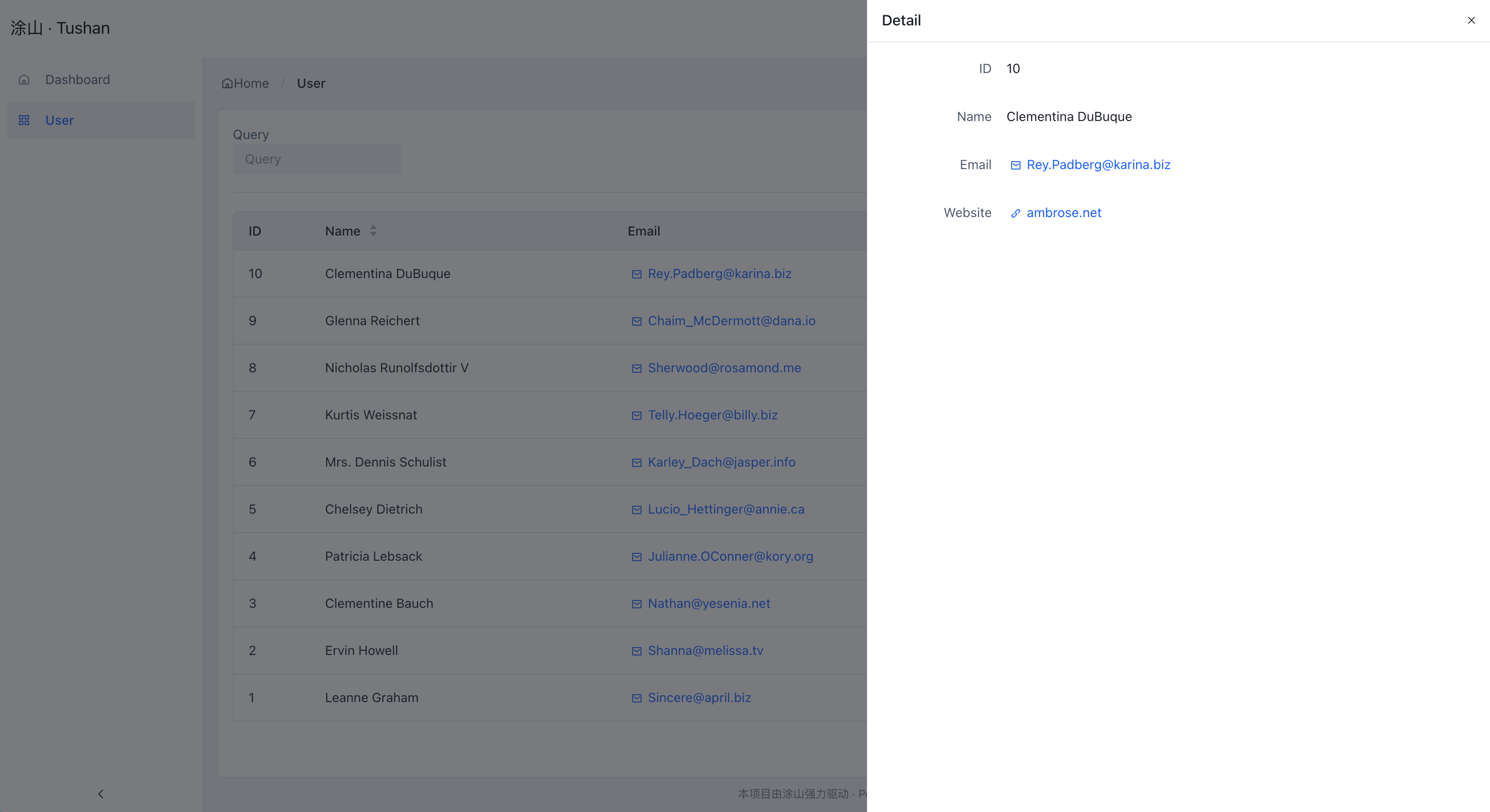This screenshot has width=1490, height=812.
Task: Sort the table by the Name column
Action: [x=342, y=231]
